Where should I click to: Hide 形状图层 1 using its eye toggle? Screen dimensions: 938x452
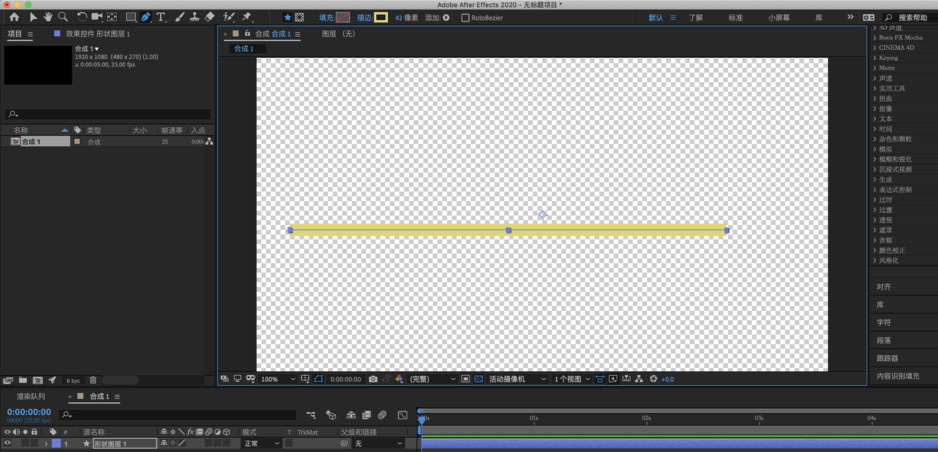click(7, 443)
